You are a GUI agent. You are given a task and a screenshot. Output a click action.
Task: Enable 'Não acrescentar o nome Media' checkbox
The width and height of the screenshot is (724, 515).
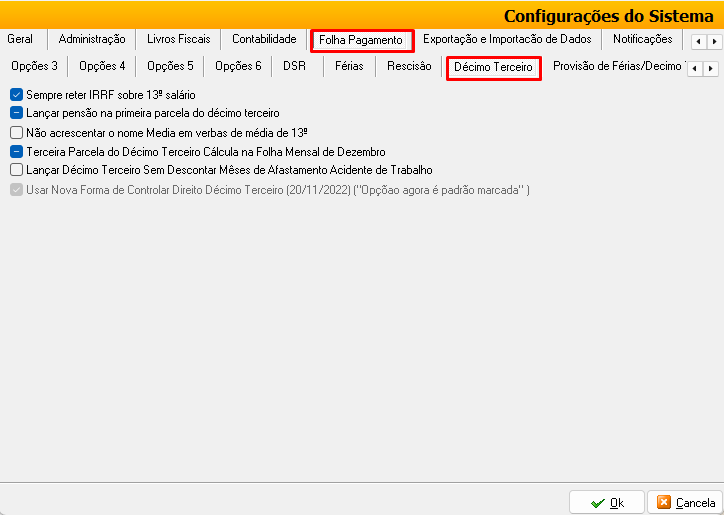[x=16, y=133]
